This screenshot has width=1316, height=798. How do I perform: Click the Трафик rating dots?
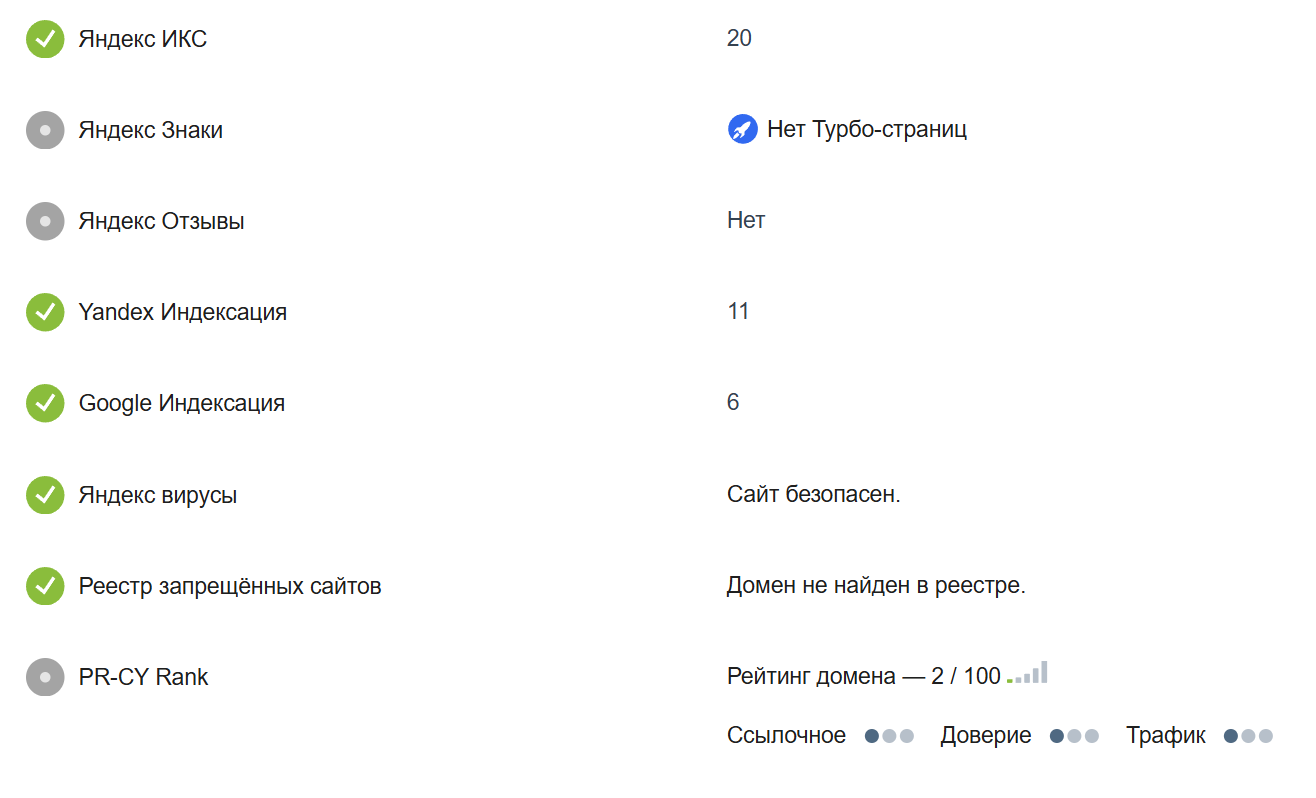(1248, 736)
